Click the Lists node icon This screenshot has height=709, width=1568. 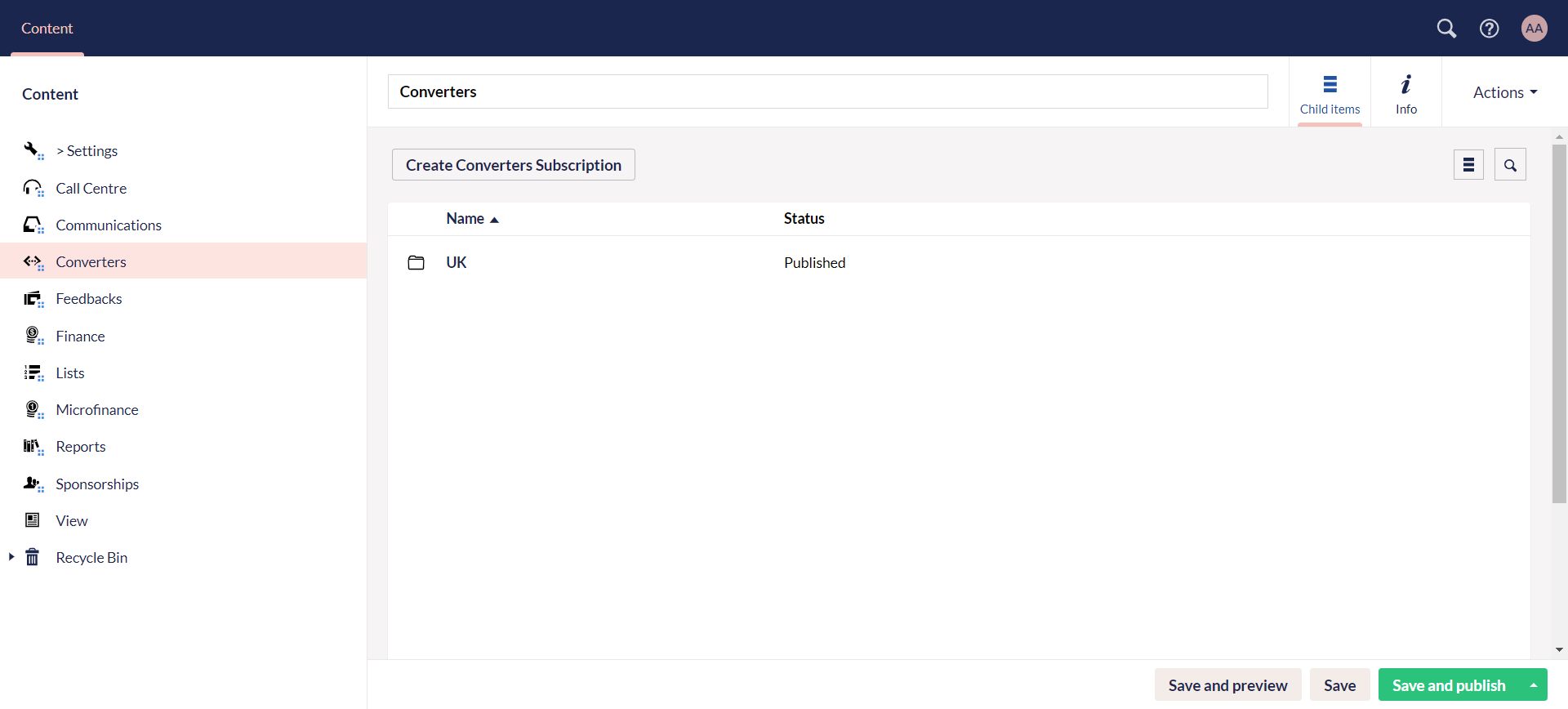point(33,372)
